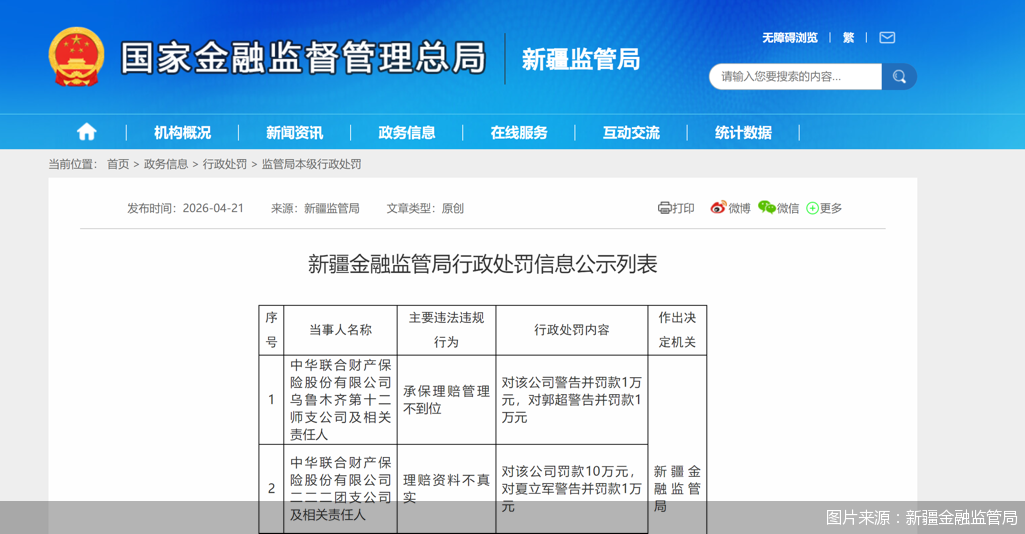This screenshot has width=1025, height=534.
Task: Open 在线服务 menu
Action: (x=519, y=133)
